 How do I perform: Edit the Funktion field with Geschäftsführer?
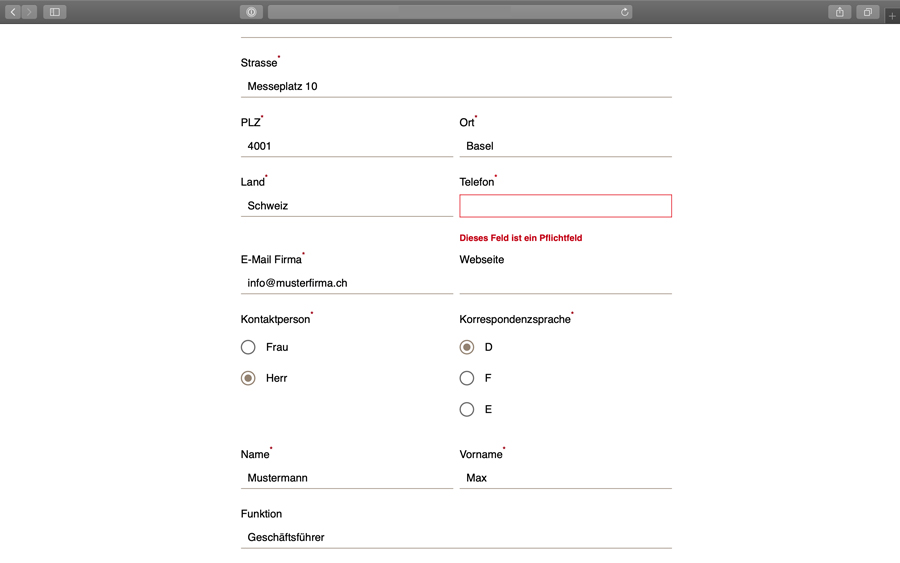(456, 537)
